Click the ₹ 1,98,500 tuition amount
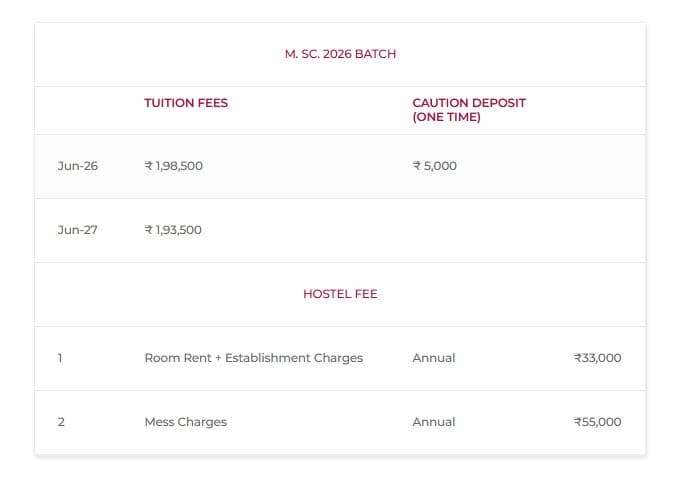The image size is (675, 499). 174,166
